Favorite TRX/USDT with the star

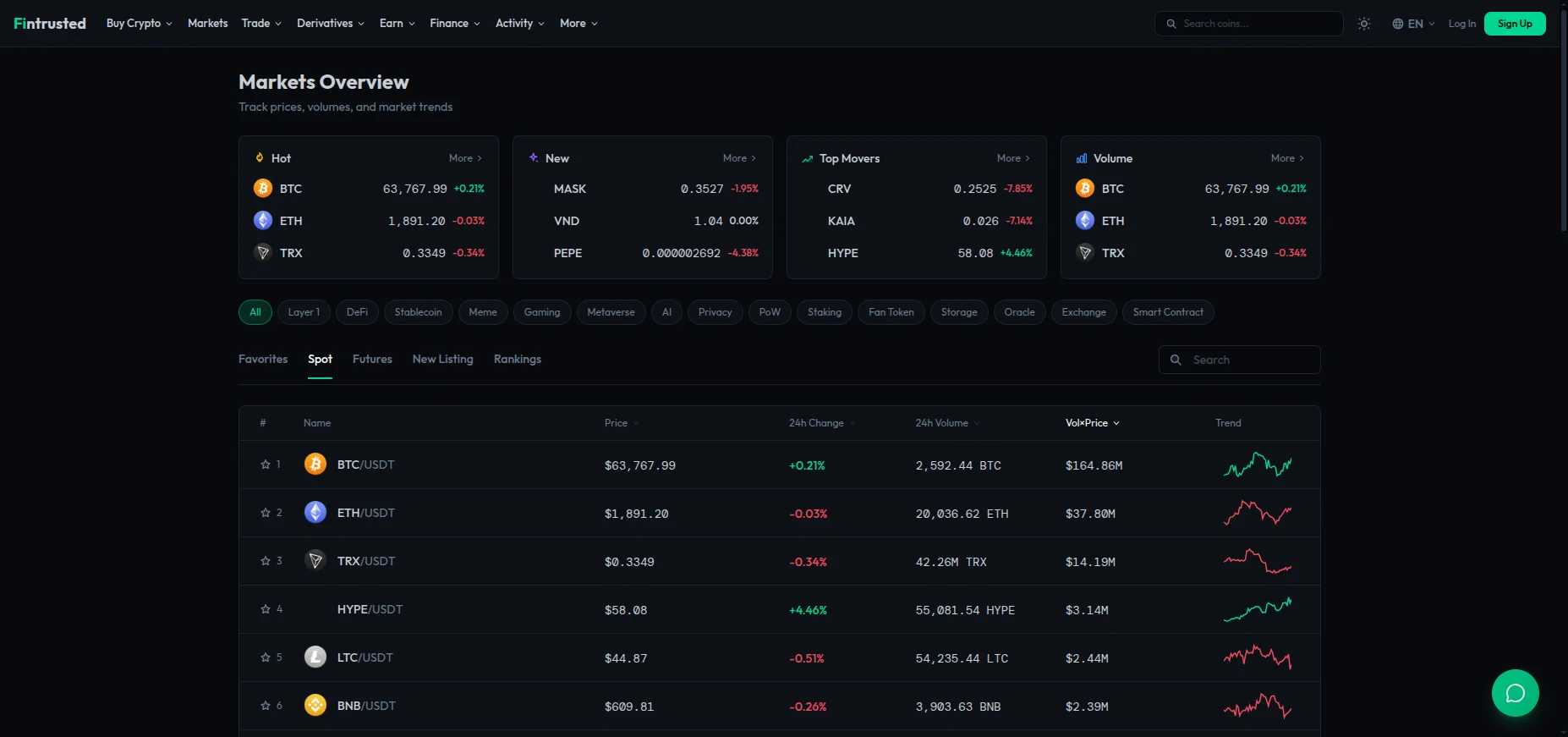point(266,561)
